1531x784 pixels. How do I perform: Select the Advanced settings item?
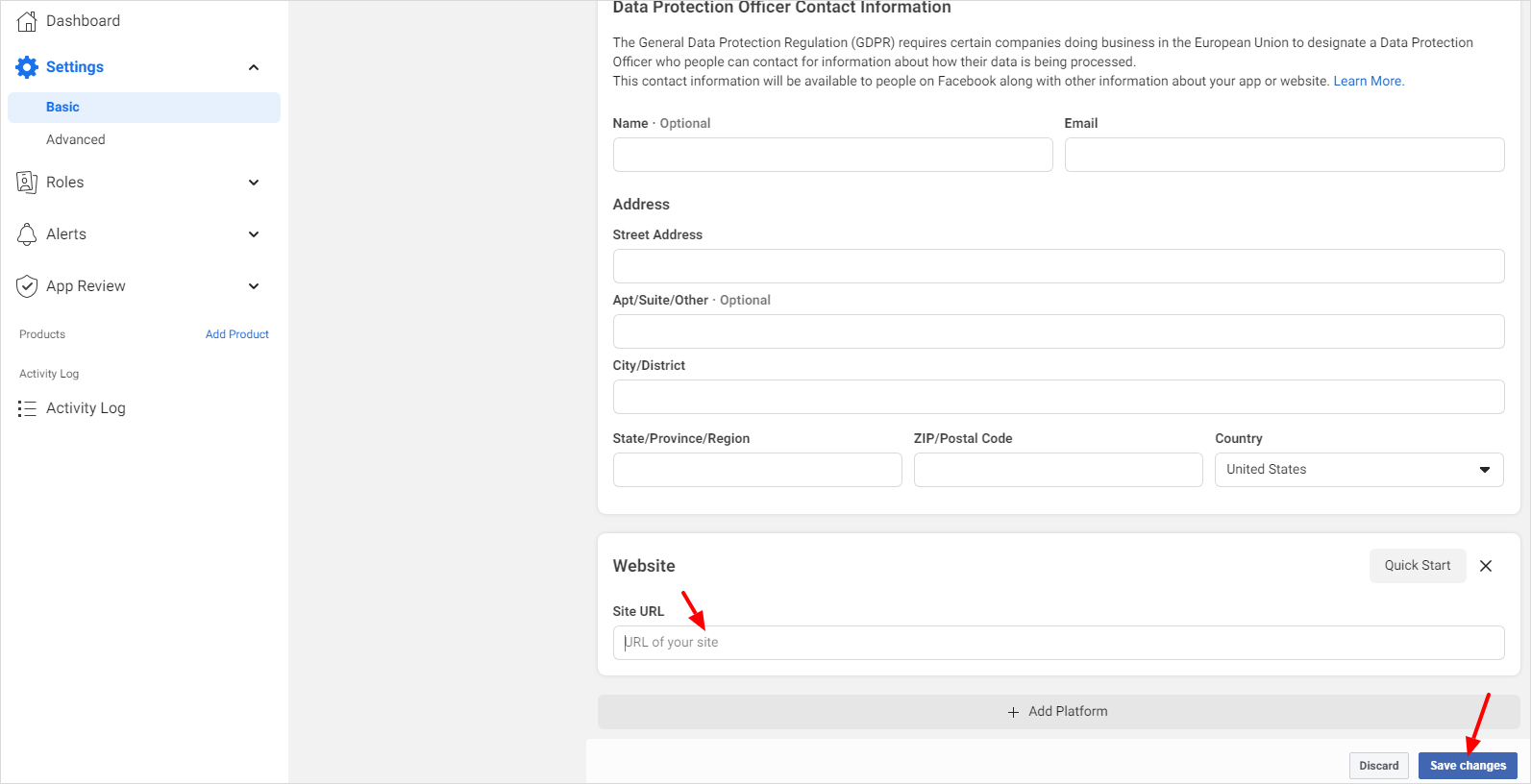(76, 140)
